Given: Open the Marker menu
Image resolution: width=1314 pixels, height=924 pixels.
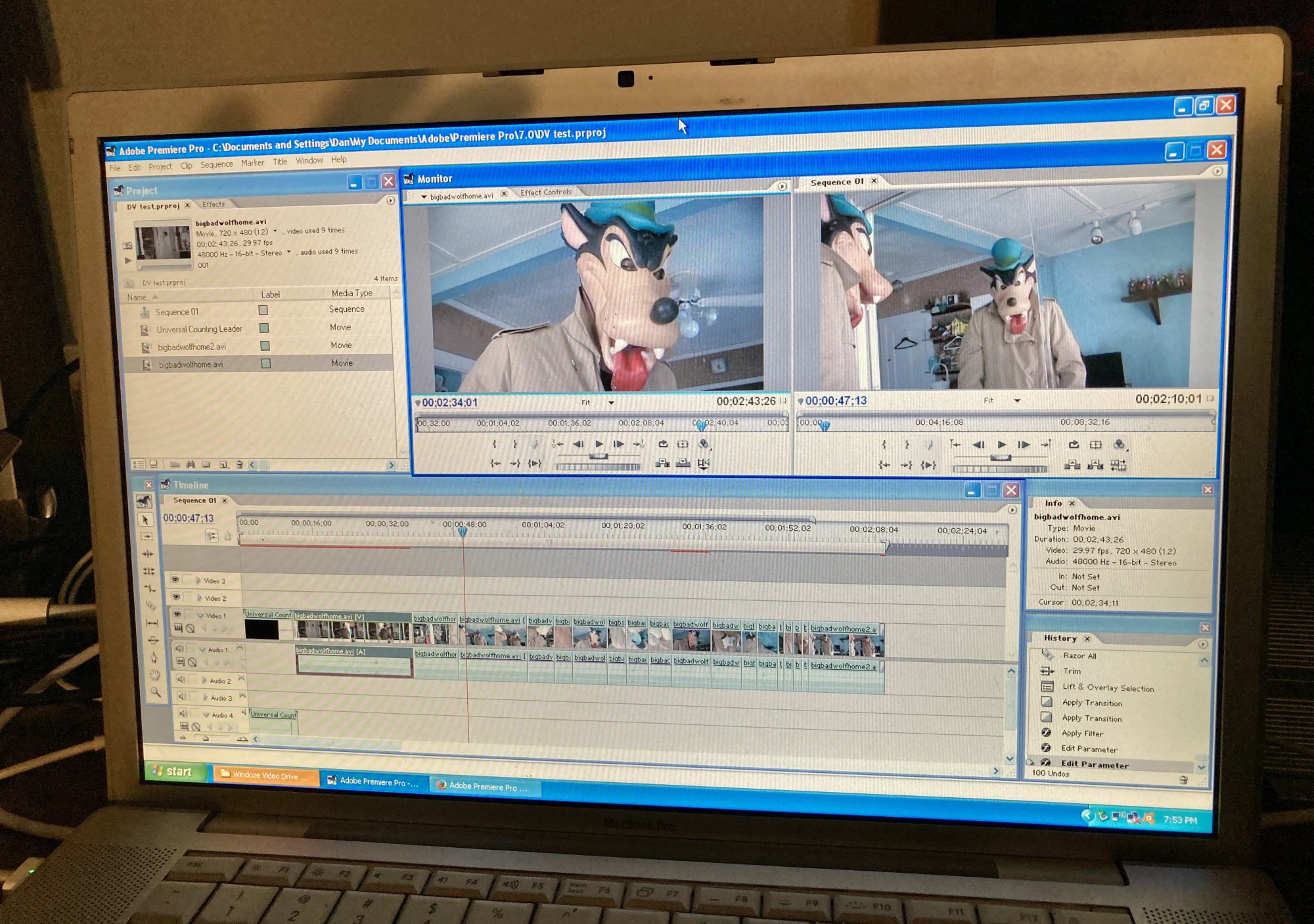Looking at the screenshot, I should click(252, 163).
